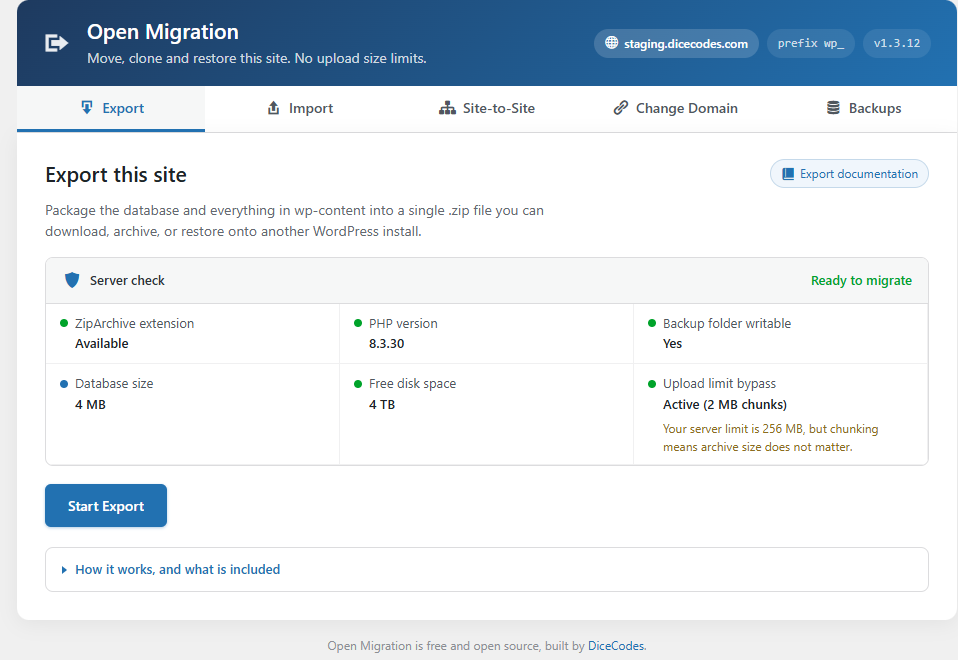
Task: Click the PHP version value 8.3.30
Action: [387, 343]
